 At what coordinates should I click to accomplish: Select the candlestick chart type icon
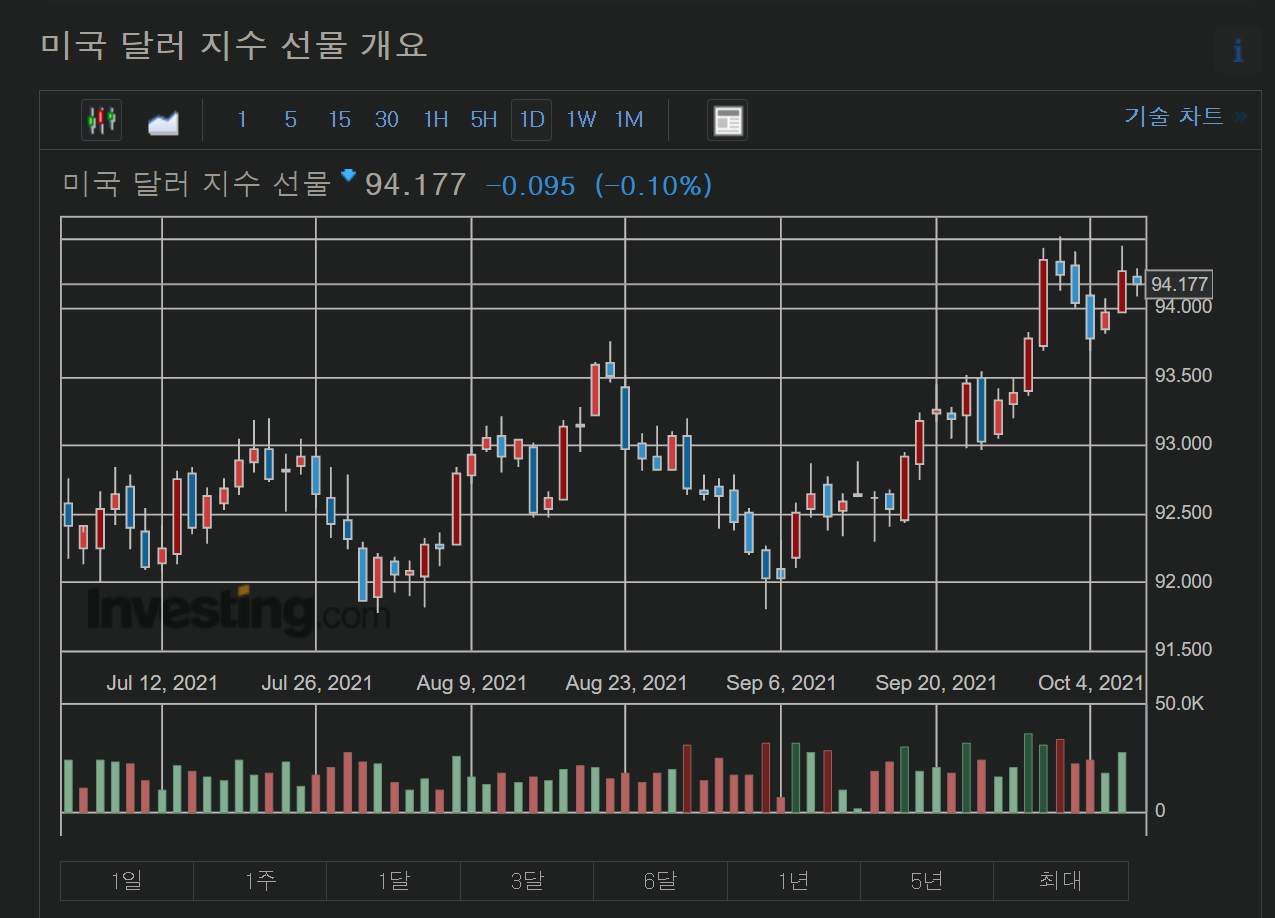coord(101,120)
